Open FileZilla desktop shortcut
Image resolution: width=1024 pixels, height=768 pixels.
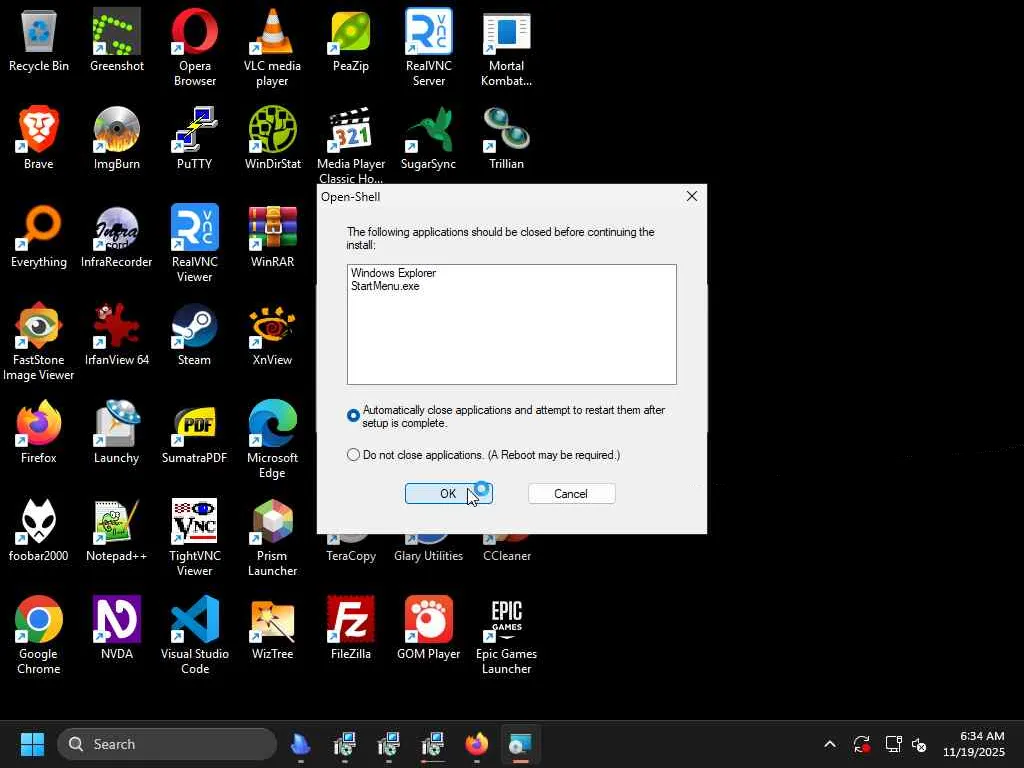tap(351, 628)
